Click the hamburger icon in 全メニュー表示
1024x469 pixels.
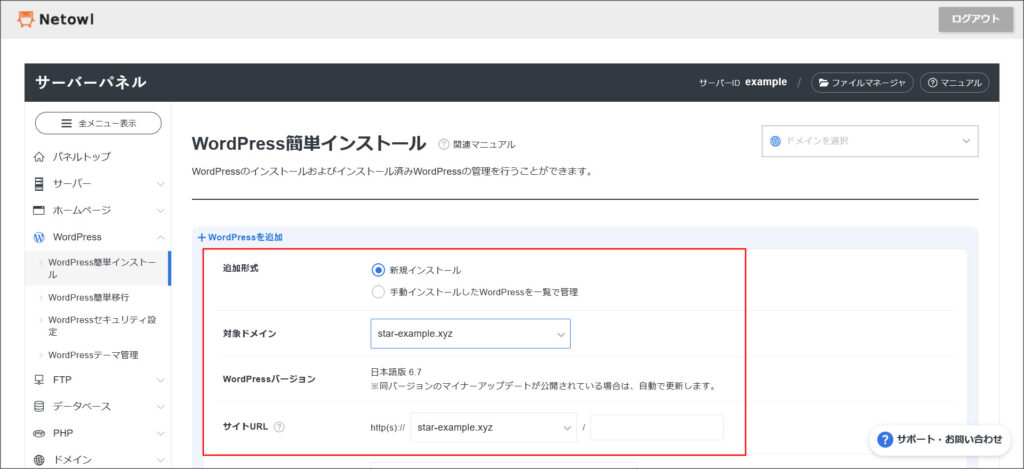click(66, 123)
